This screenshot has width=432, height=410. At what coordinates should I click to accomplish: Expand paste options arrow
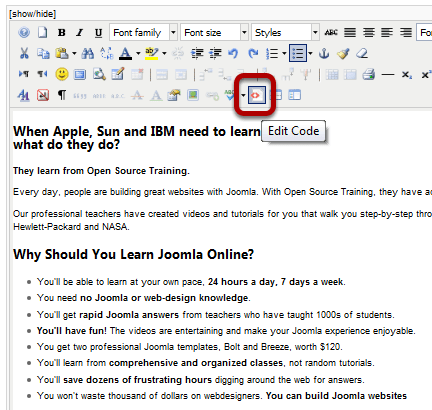74,53
